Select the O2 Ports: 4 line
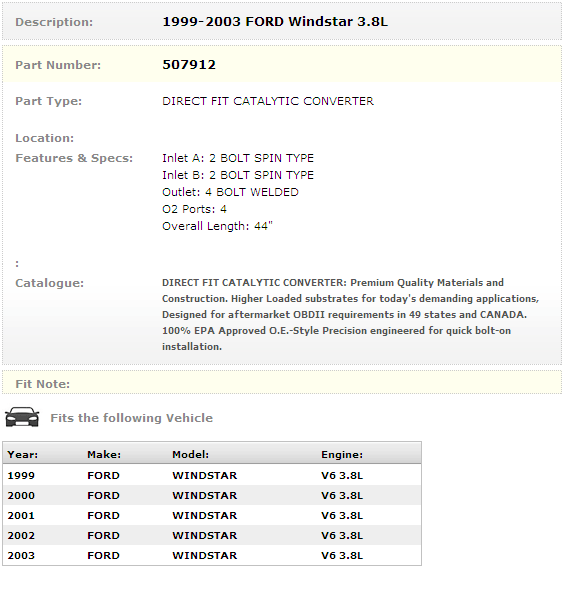Viewport: 570px width, 615px height. tap(195, 209)
